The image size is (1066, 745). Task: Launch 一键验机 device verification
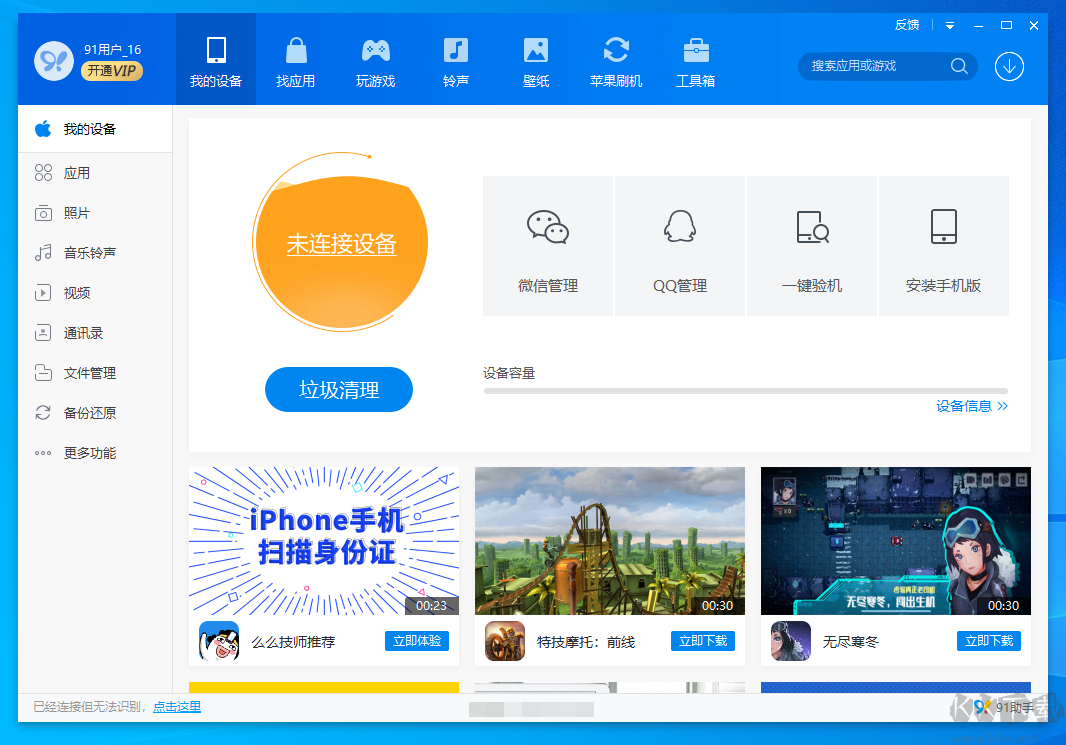pyautogui.click(x=811, y=245)
